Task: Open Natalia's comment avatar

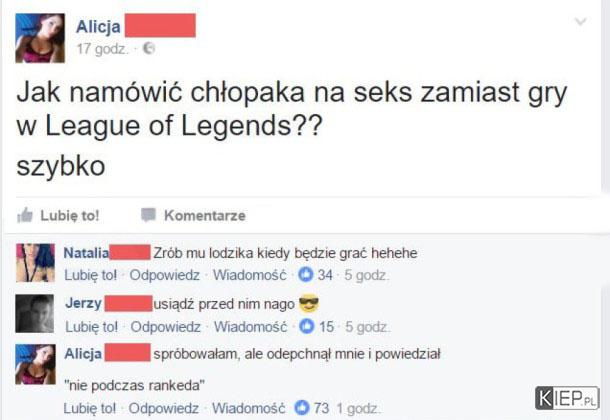Action: (35, 262)
